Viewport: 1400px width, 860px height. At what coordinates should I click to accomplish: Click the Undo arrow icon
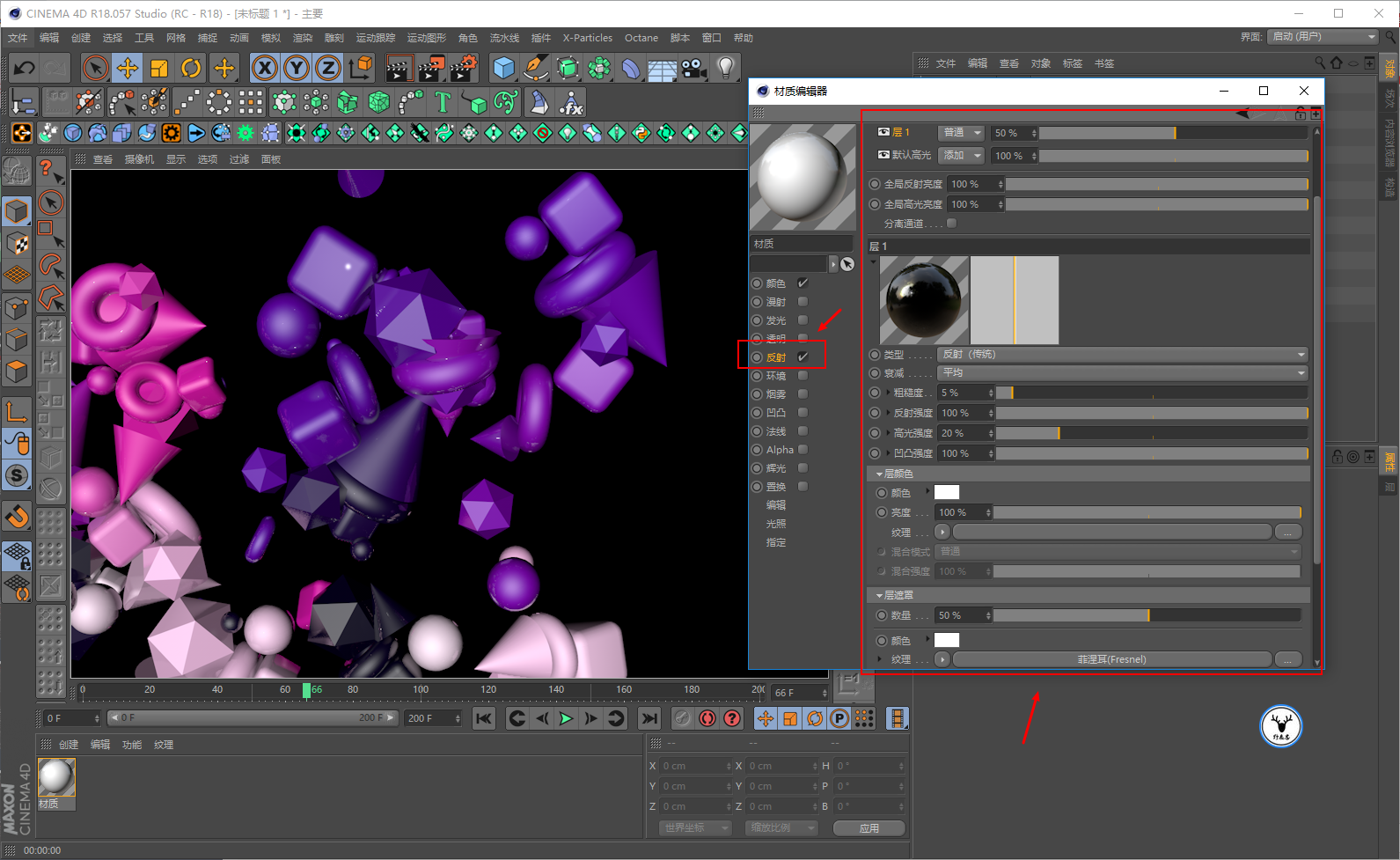tap(25, 68)
